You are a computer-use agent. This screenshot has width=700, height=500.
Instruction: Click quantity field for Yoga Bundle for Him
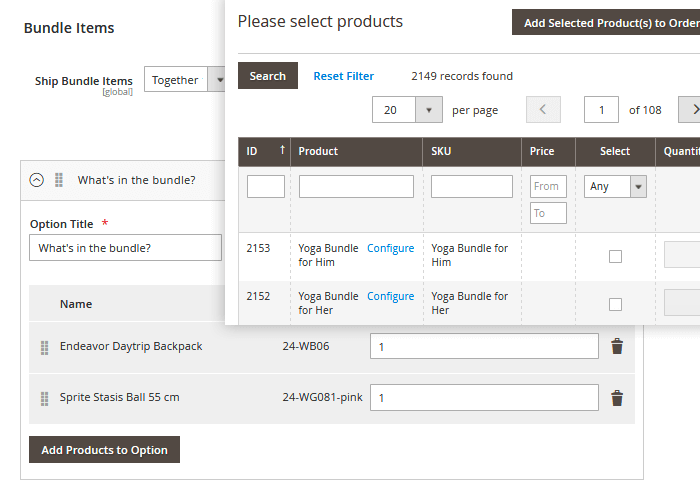click(x=682, y=254)
